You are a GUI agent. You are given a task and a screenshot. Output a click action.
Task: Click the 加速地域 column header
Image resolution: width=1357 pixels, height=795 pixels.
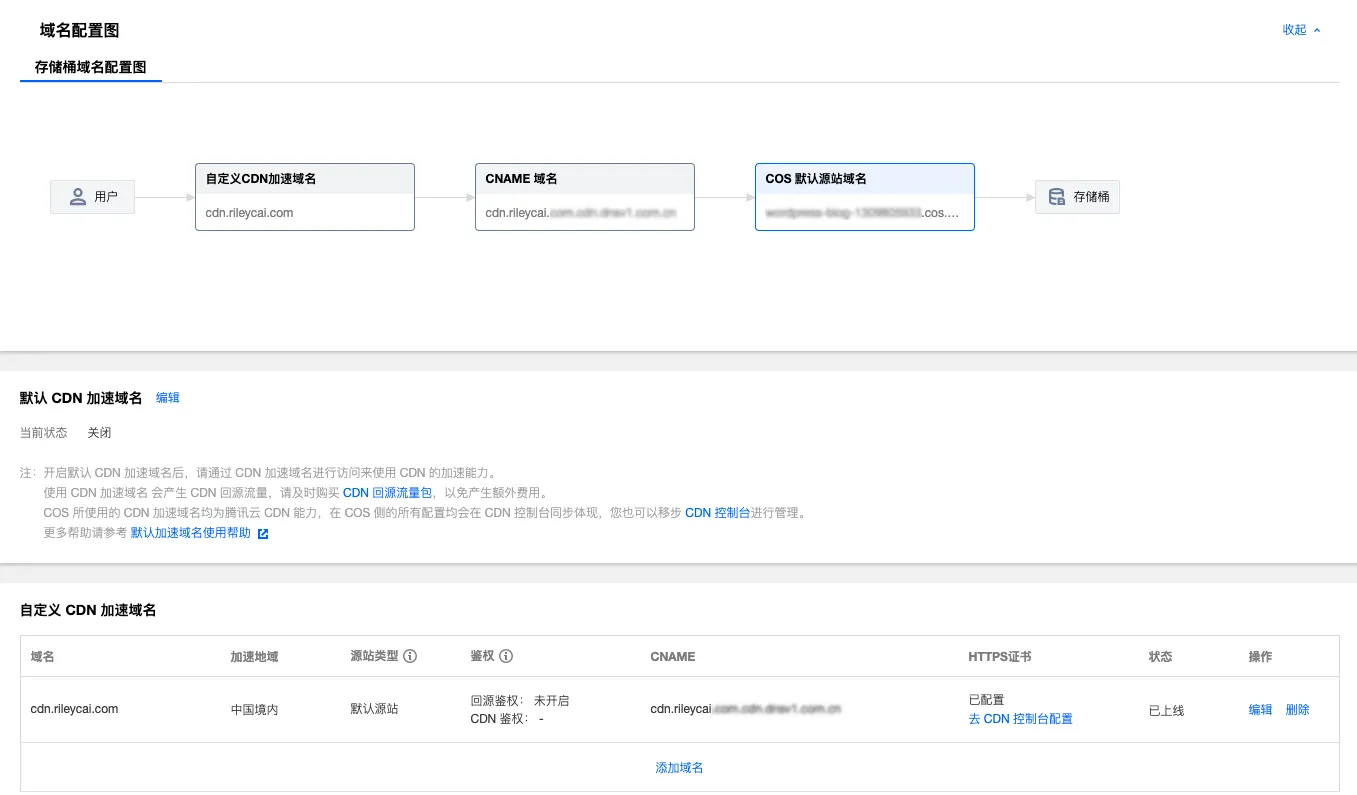tap(255, 657)
